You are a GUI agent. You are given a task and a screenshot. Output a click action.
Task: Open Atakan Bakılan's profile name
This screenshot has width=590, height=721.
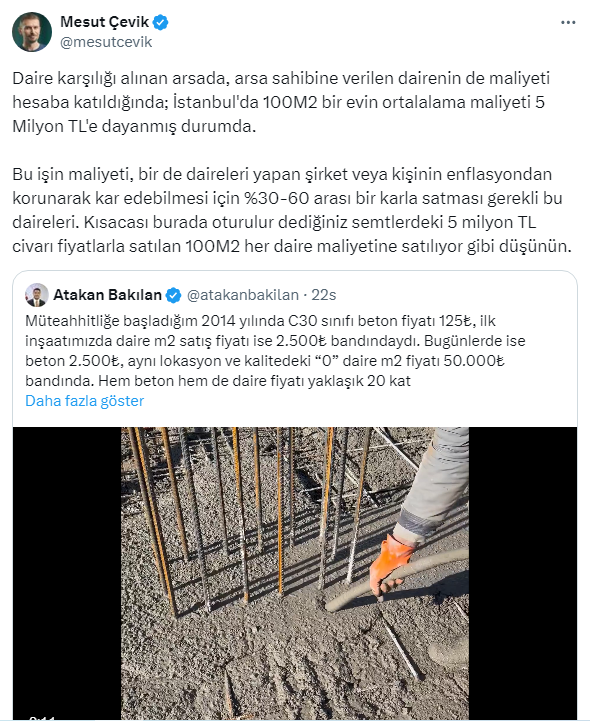[x=108, y=294]
